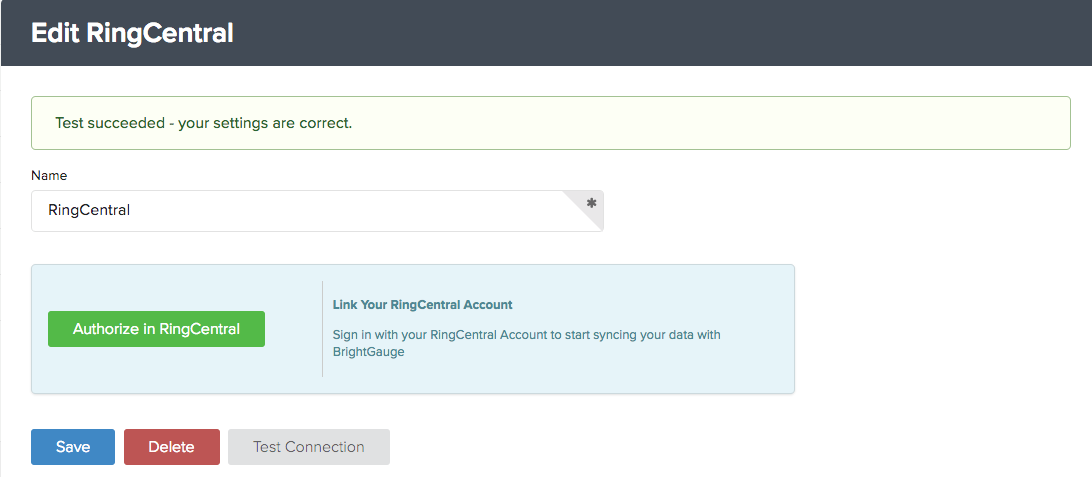Image resolution: width=1092 pixels, height=477 pixels.
Task: Click the 'Test succeeded' success banner
Action: pos(550,123)
